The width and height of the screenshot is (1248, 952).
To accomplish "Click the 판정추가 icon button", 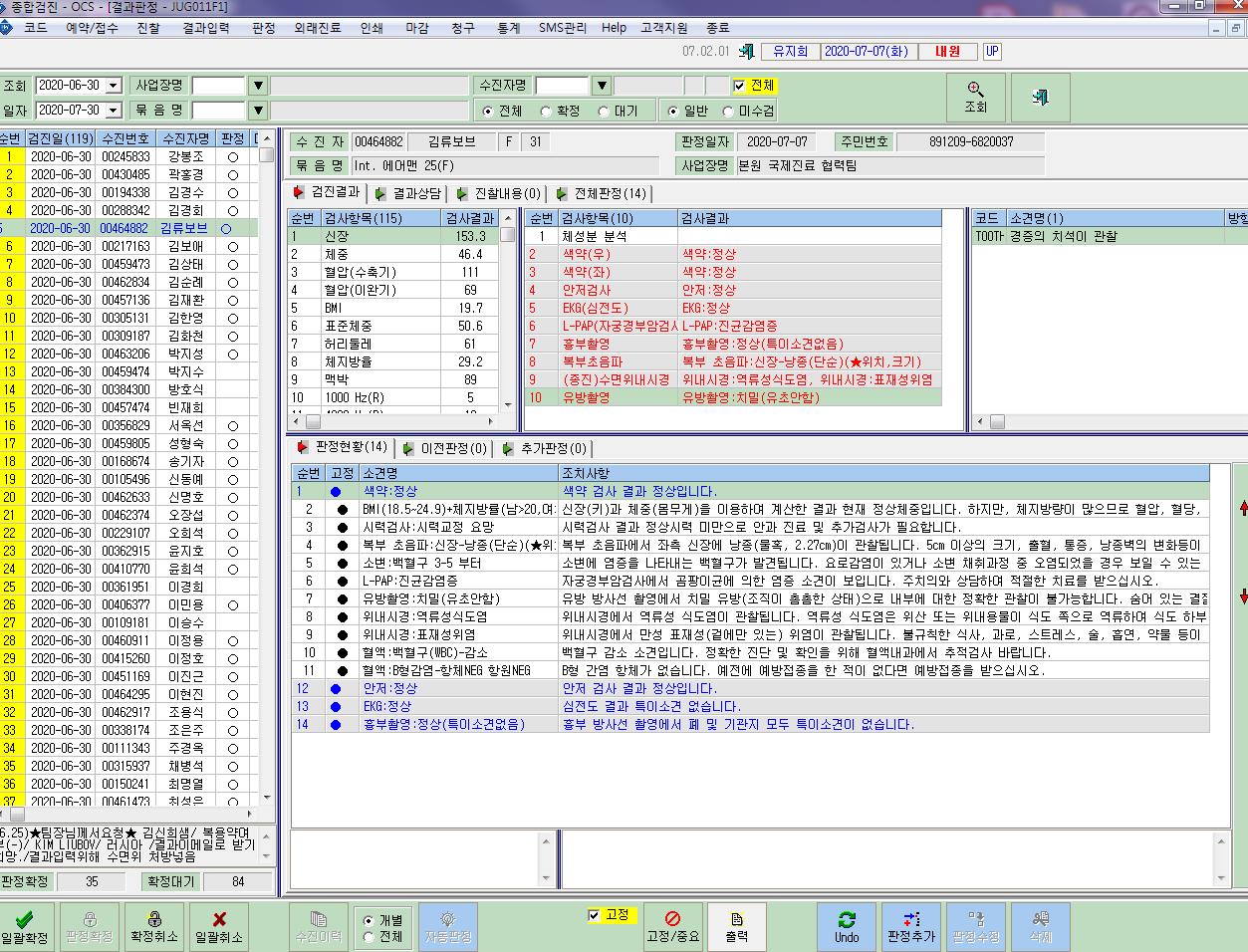I will pyautogui.click(x=911, y=926).
